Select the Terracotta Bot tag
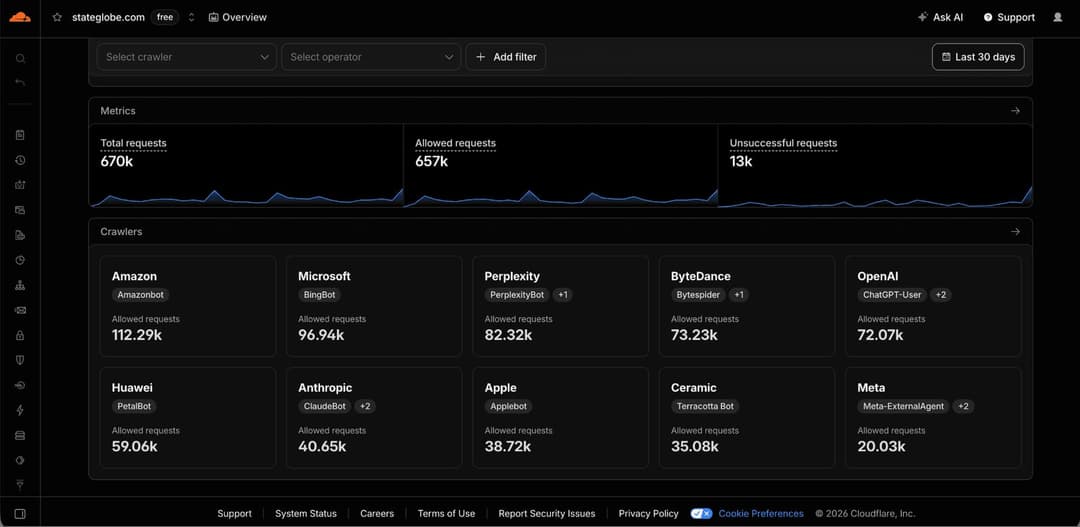Viewport: 1080px width, 527px height. tap(705, 406)
